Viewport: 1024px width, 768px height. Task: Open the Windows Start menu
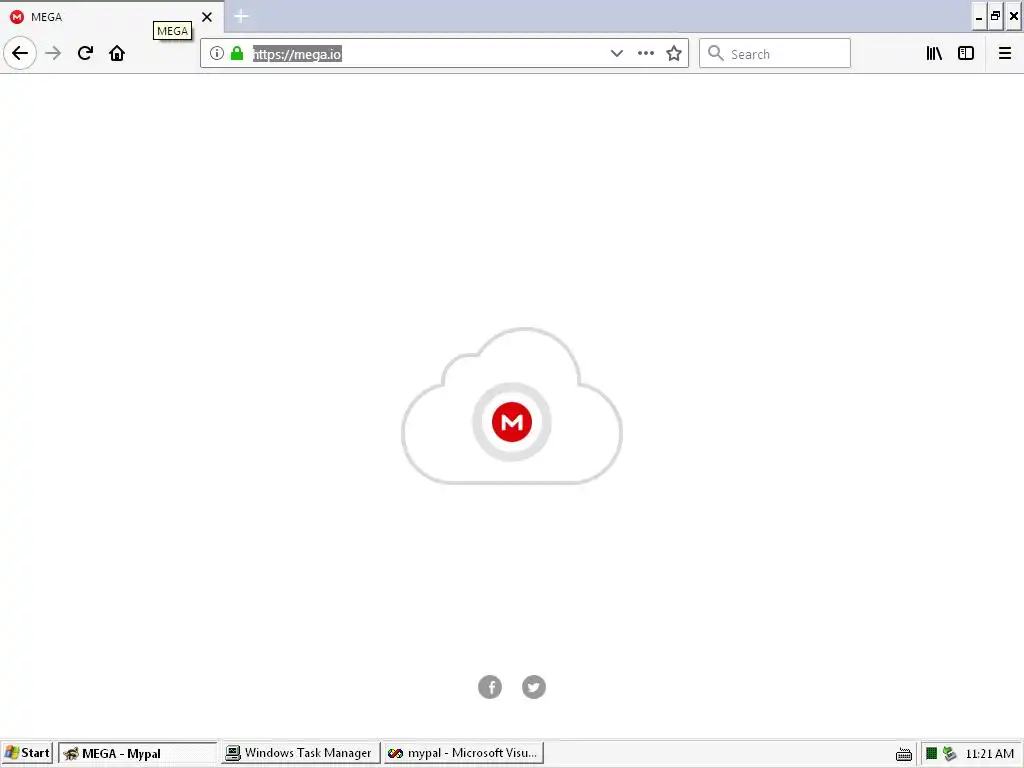[x=27, y=753]
